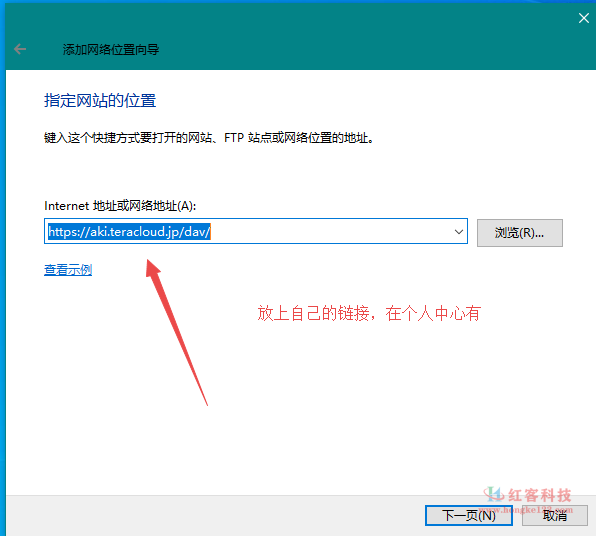Click the highlighted teracloud URL text
This screenshot has height=536, width=596.
point(129,232)
